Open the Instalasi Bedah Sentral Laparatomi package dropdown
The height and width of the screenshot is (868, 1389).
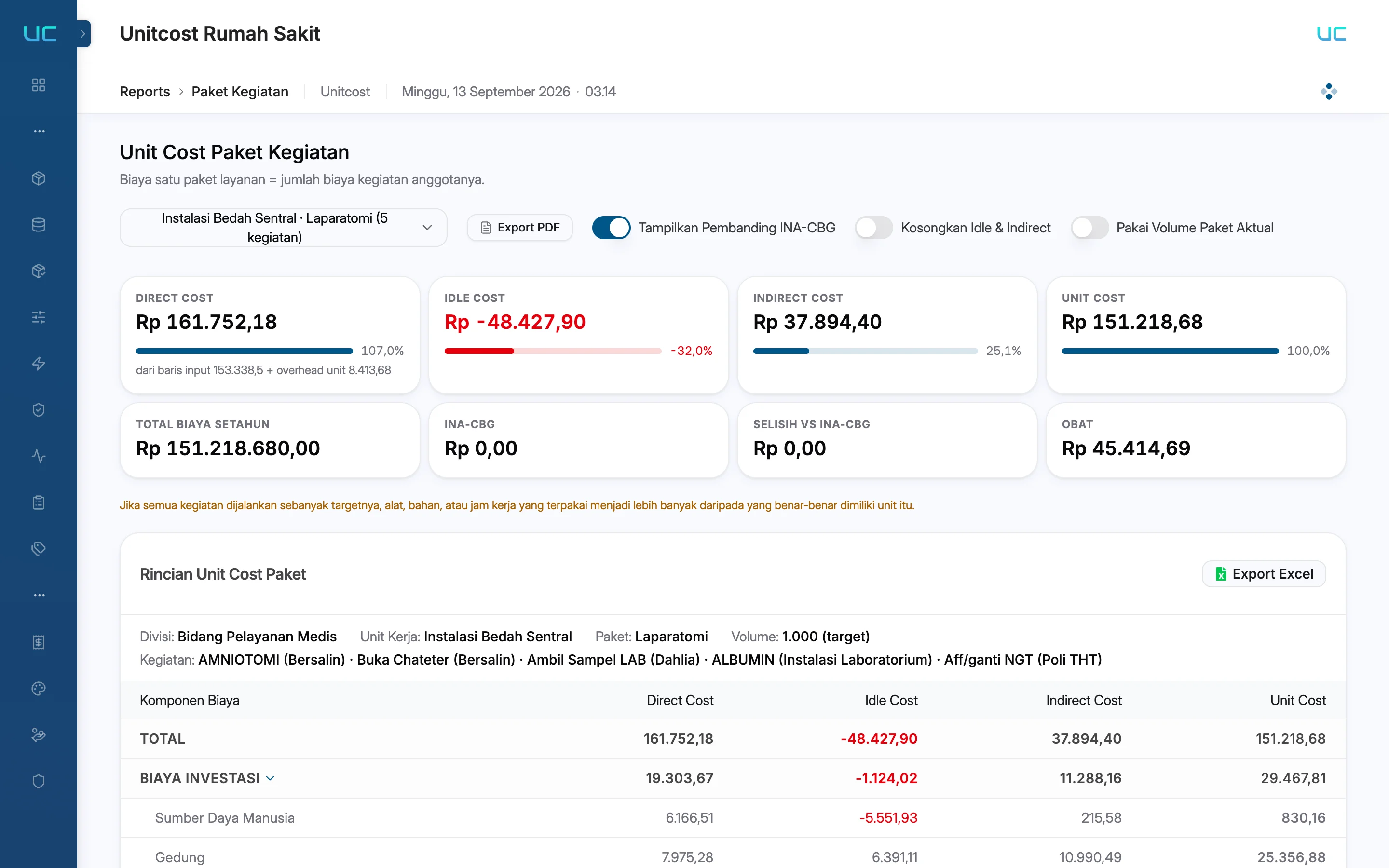point(283,228)
